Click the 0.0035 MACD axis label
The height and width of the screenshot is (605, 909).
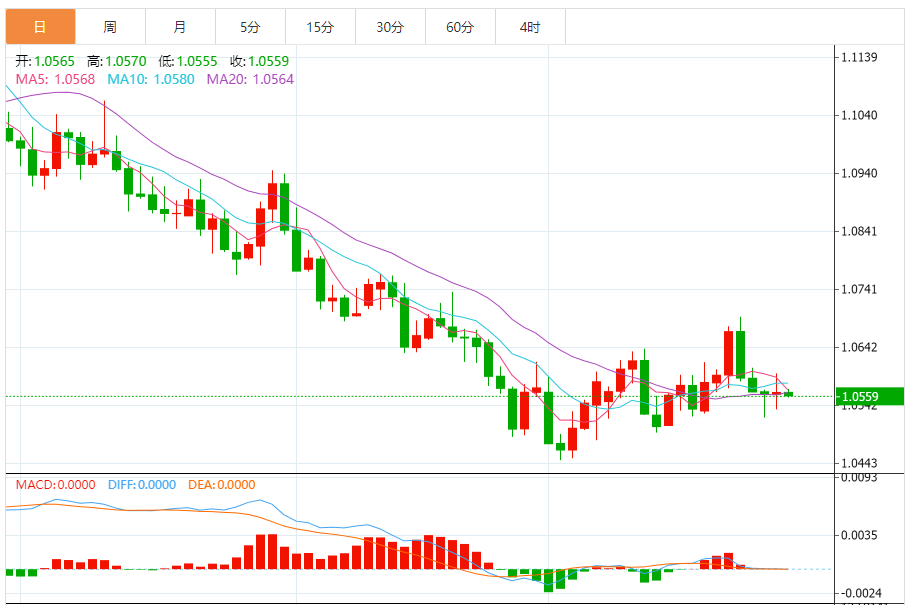pos(859,535)
